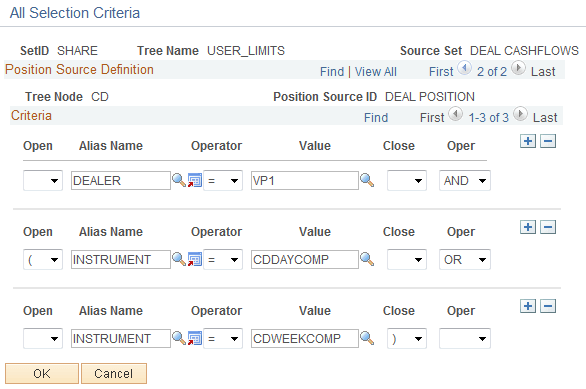Open the Close dropdown in DEALER row
Screen dimensions: 586x389
coord(407,181)
